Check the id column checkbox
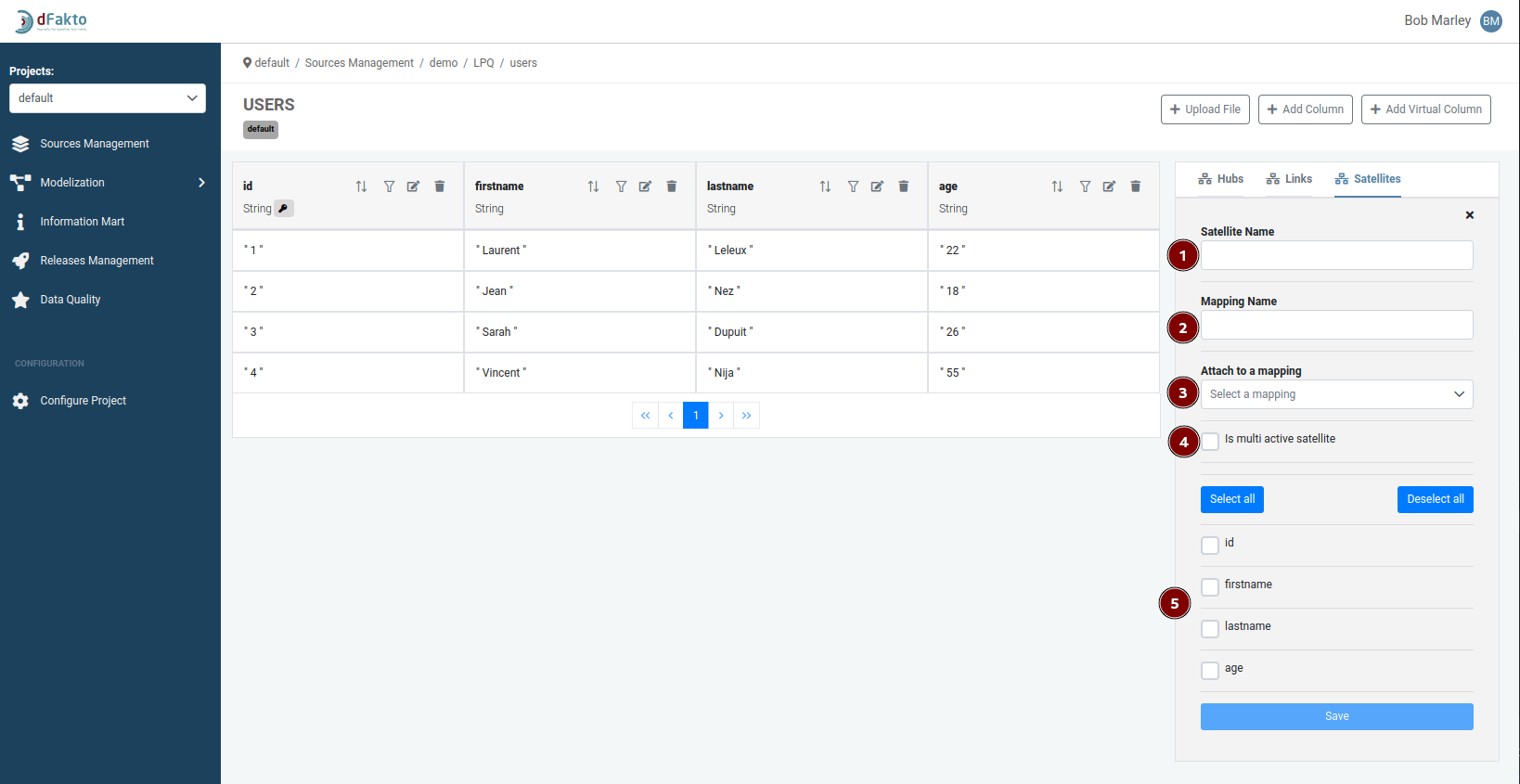 click(x=1210, y=545)
